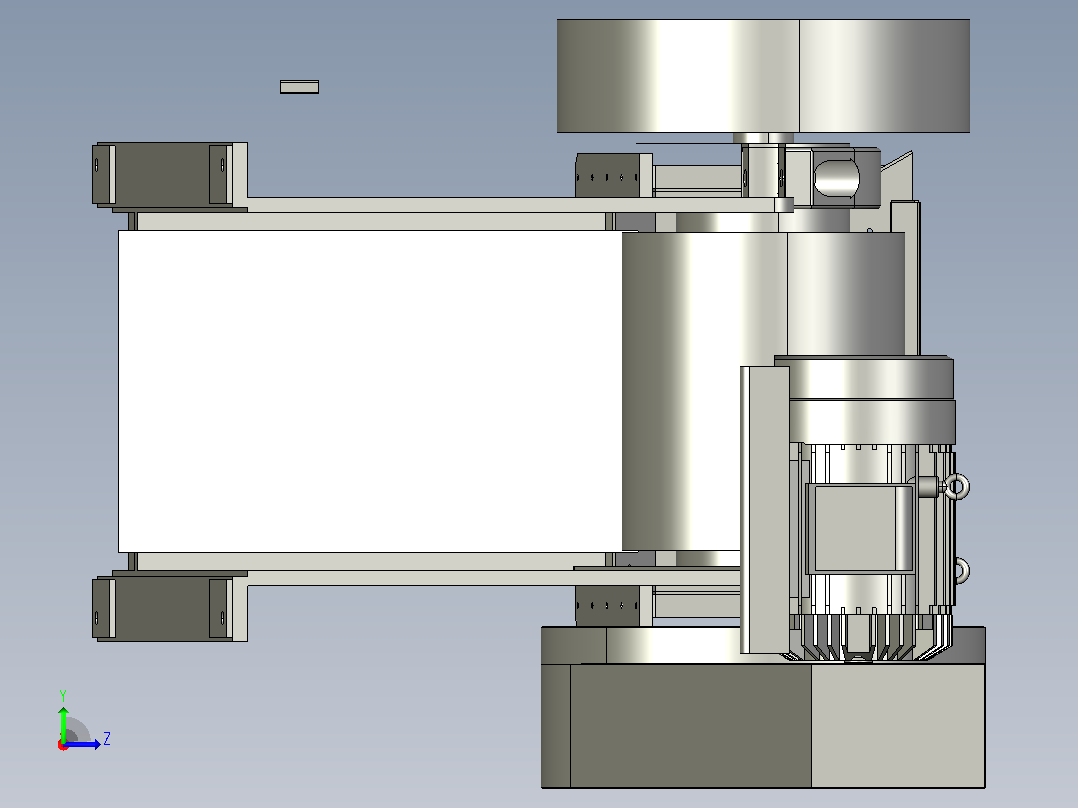Select the red origin point of the triad
The width and height of the screenshot is (1078, 808).
[x=63, y=745]
